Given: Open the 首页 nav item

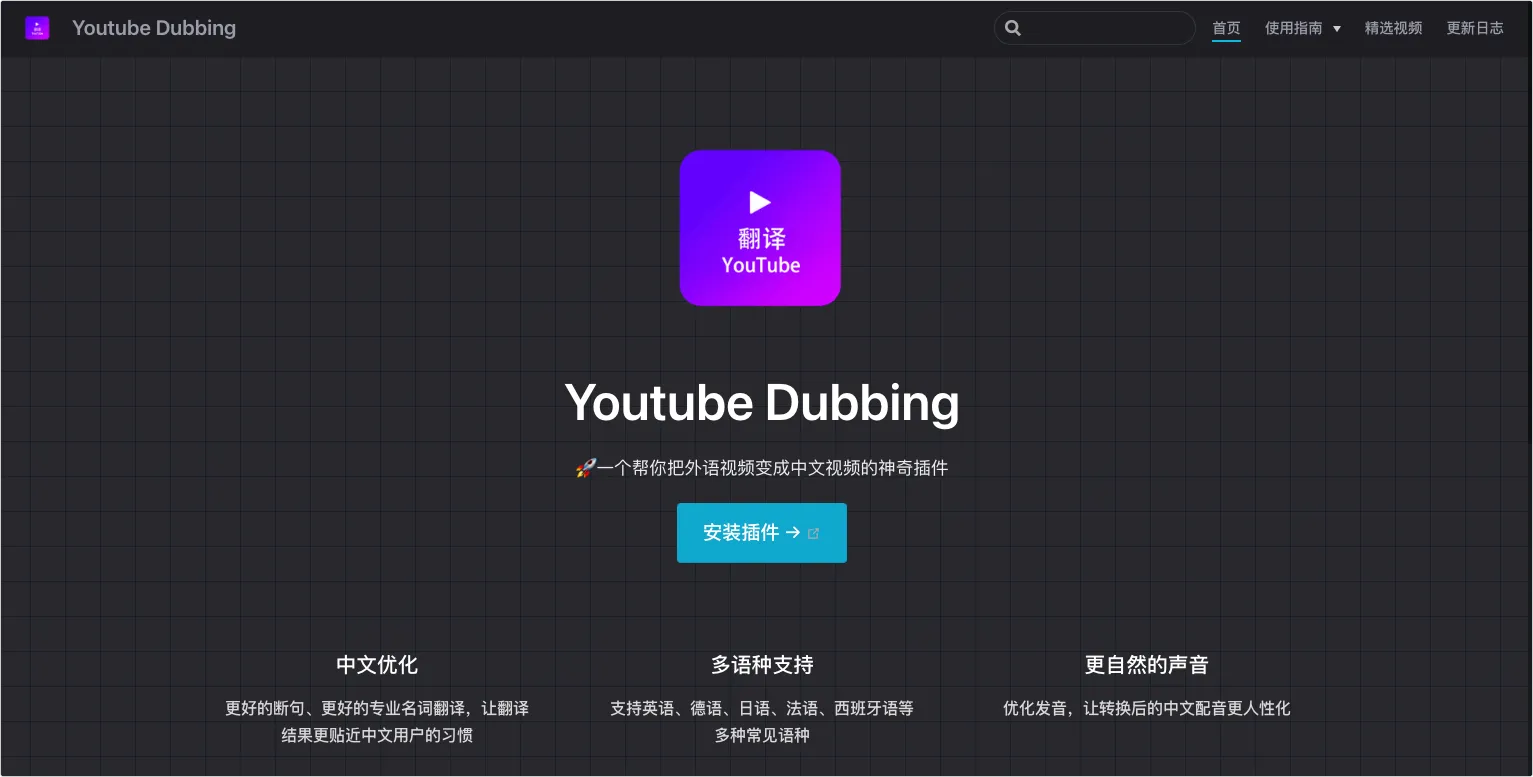Looking at the screenshot, I should tap(1226, 28).
